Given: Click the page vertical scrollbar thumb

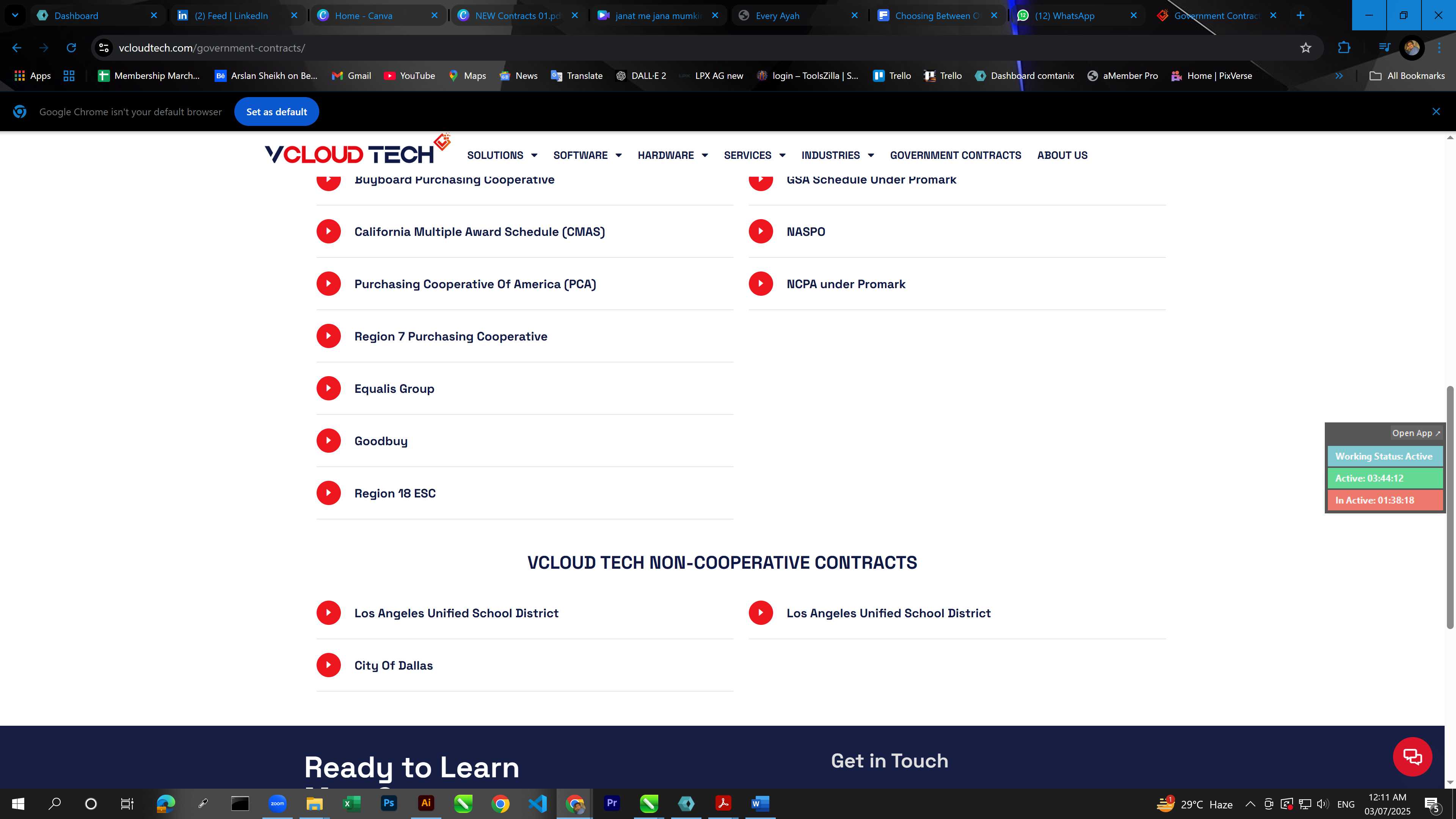Looking at the screenshot, I should coord(1450,507).
